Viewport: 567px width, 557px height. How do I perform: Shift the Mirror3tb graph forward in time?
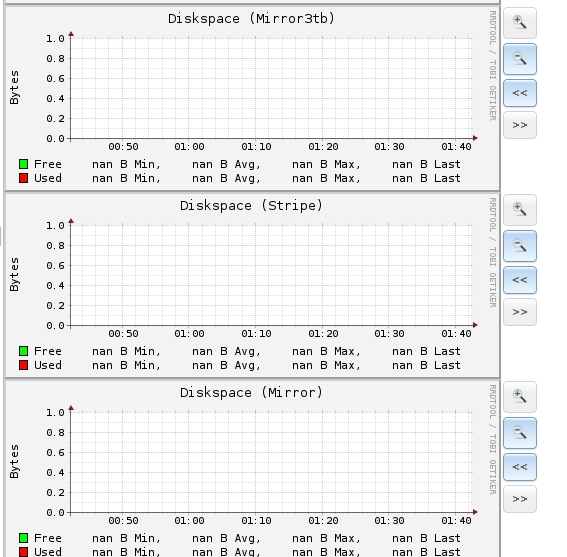(x=520, y=125)
